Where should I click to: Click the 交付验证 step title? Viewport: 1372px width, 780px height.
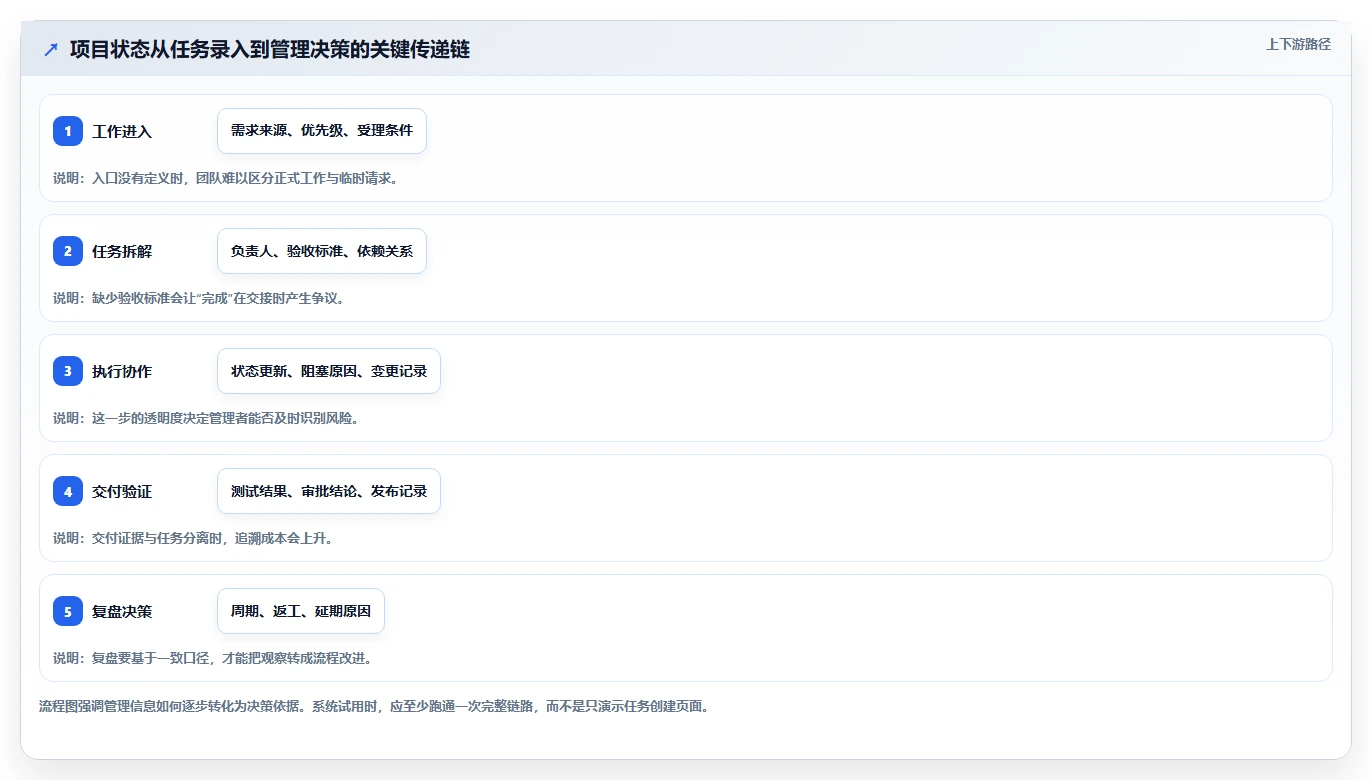coord(122,491)
